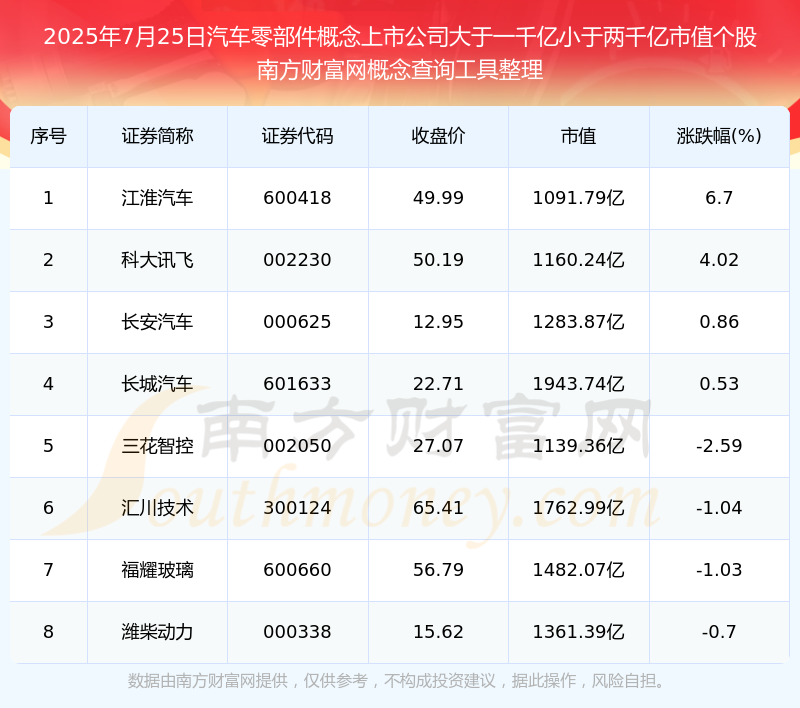Select the stock name 福耀玻璃
Screen dimensions: 800x708
click(x=157, y=570)
